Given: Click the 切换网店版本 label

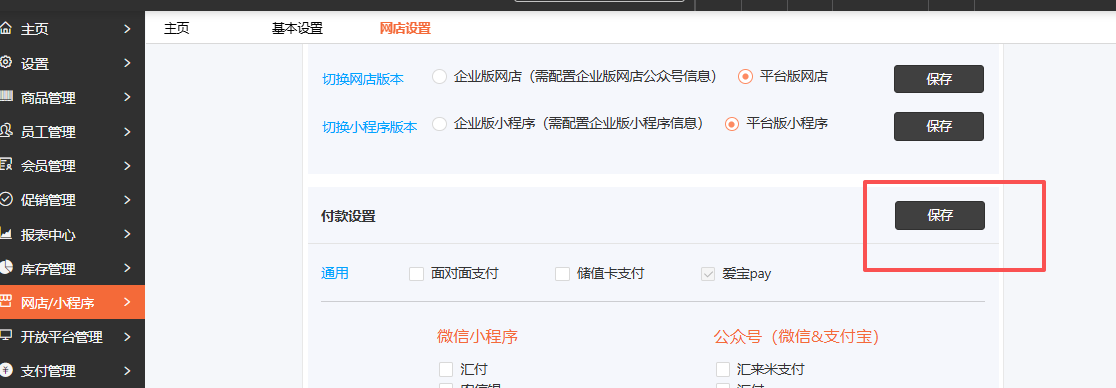Looking at the screenshot, I should click(x=363, y=80).
